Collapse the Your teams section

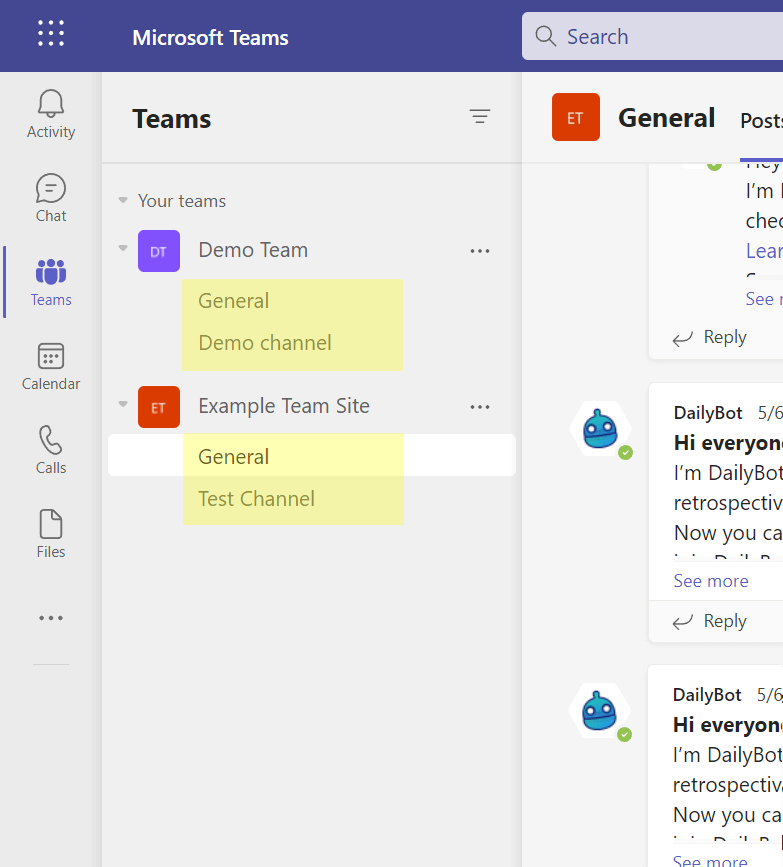tap(123, 200)
